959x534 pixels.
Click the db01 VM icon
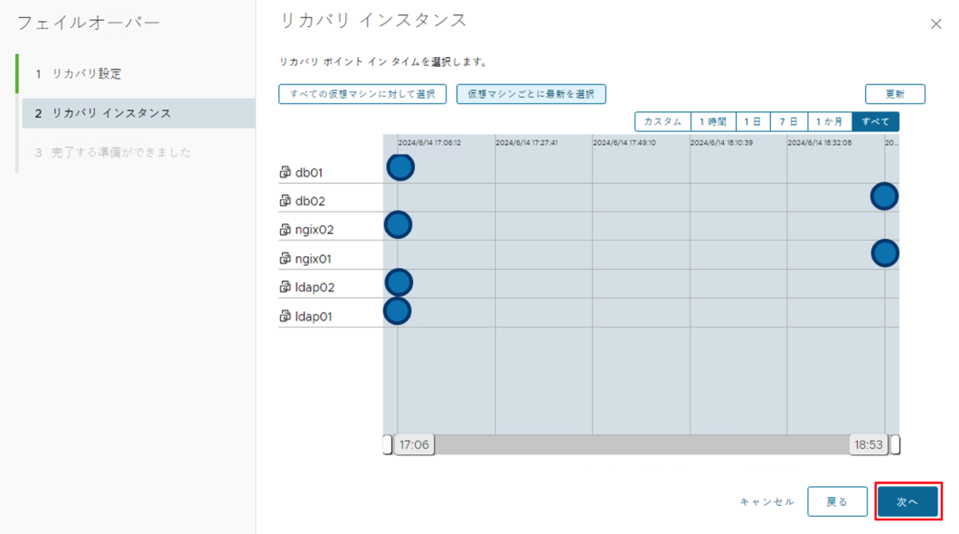point(285,172)
